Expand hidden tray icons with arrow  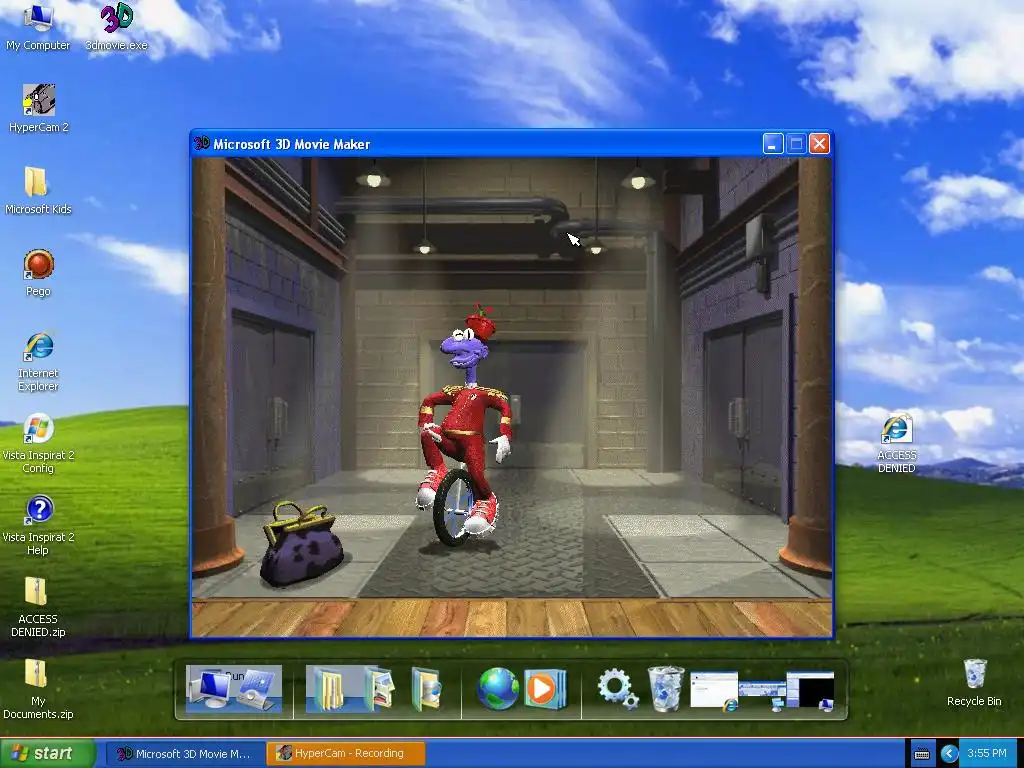(x=949, y=754)
